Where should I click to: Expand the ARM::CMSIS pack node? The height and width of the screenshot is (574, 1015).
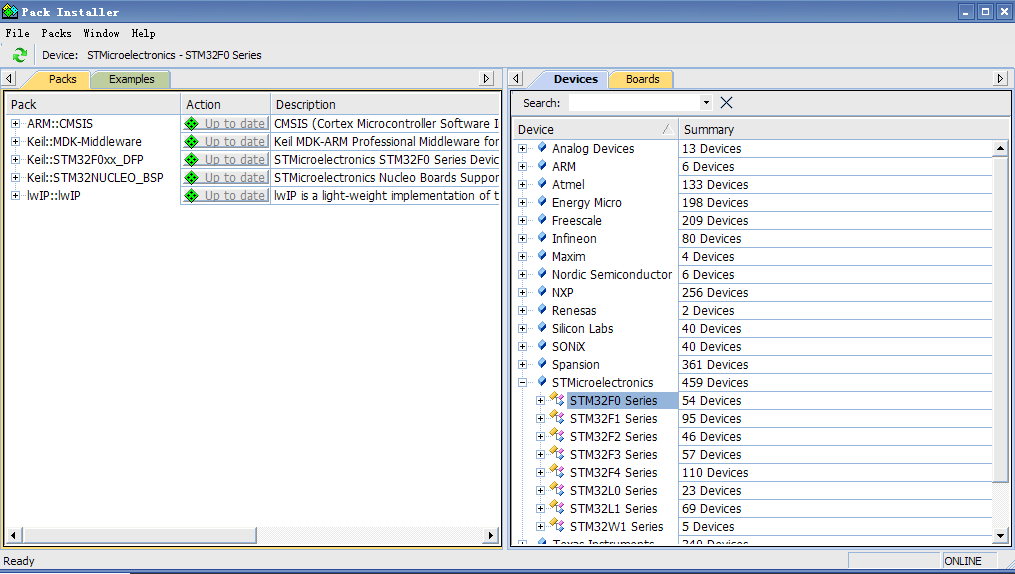15,124
